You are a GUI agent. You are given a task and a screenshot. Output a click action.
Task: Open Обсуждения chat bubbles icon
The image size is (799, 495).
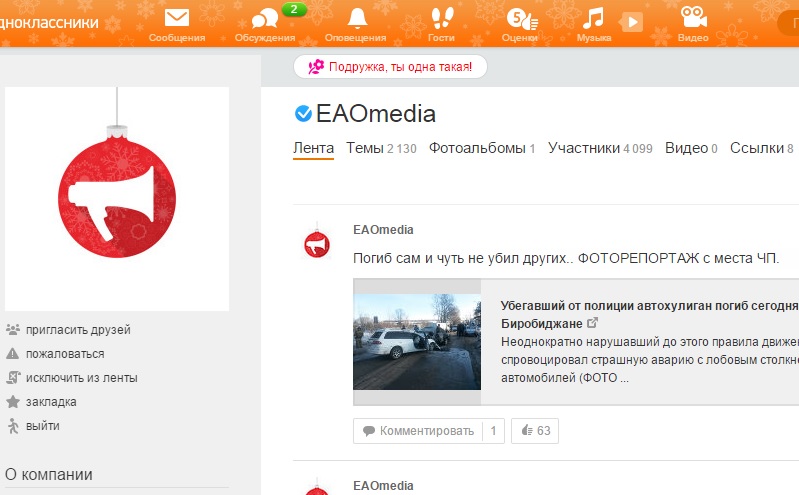click(265, 19)
